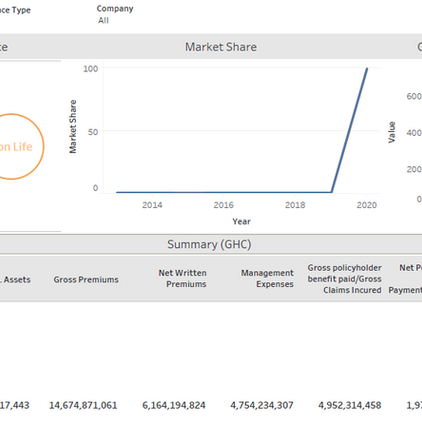Click the Summary (GHC) section header
This screenshot has height=422, width=422.
click(x=209, y=244)
